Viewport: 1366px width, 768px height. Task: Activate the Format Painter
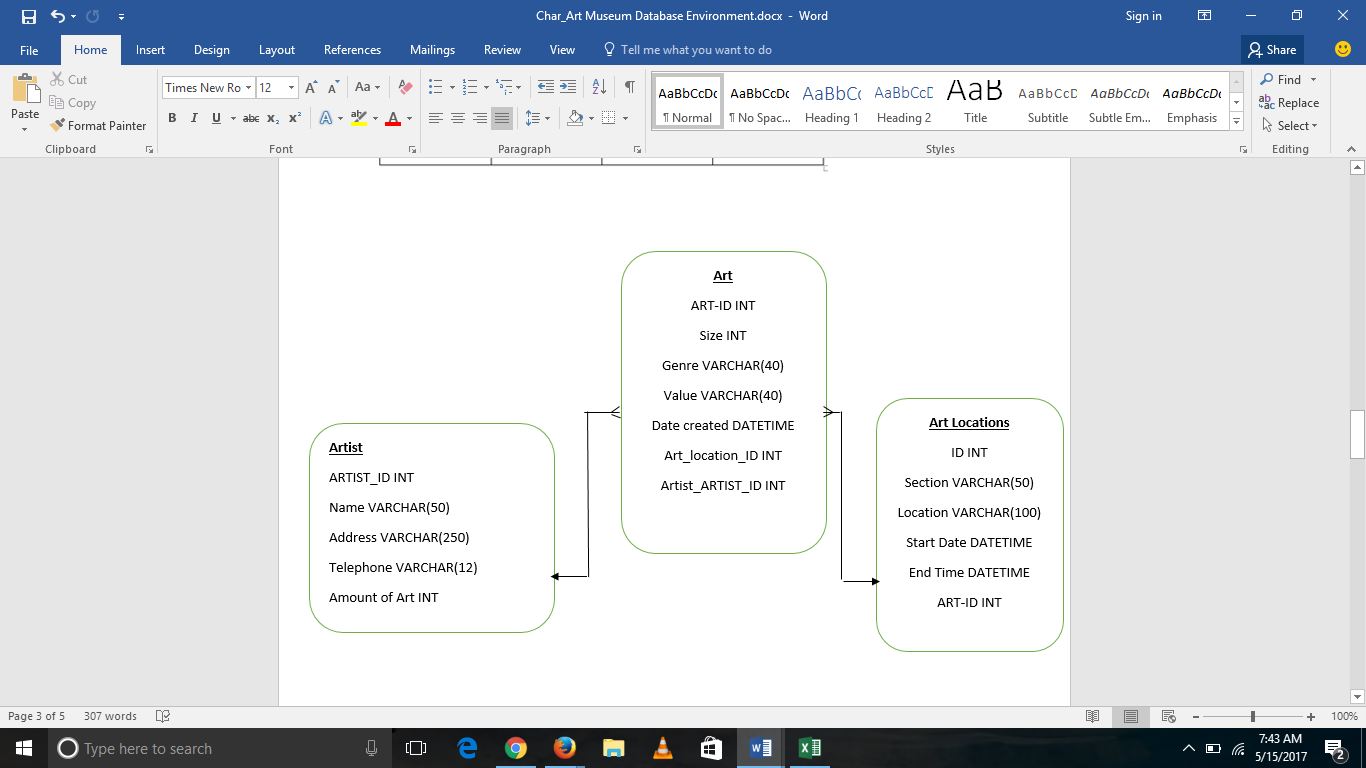[98, 125]
